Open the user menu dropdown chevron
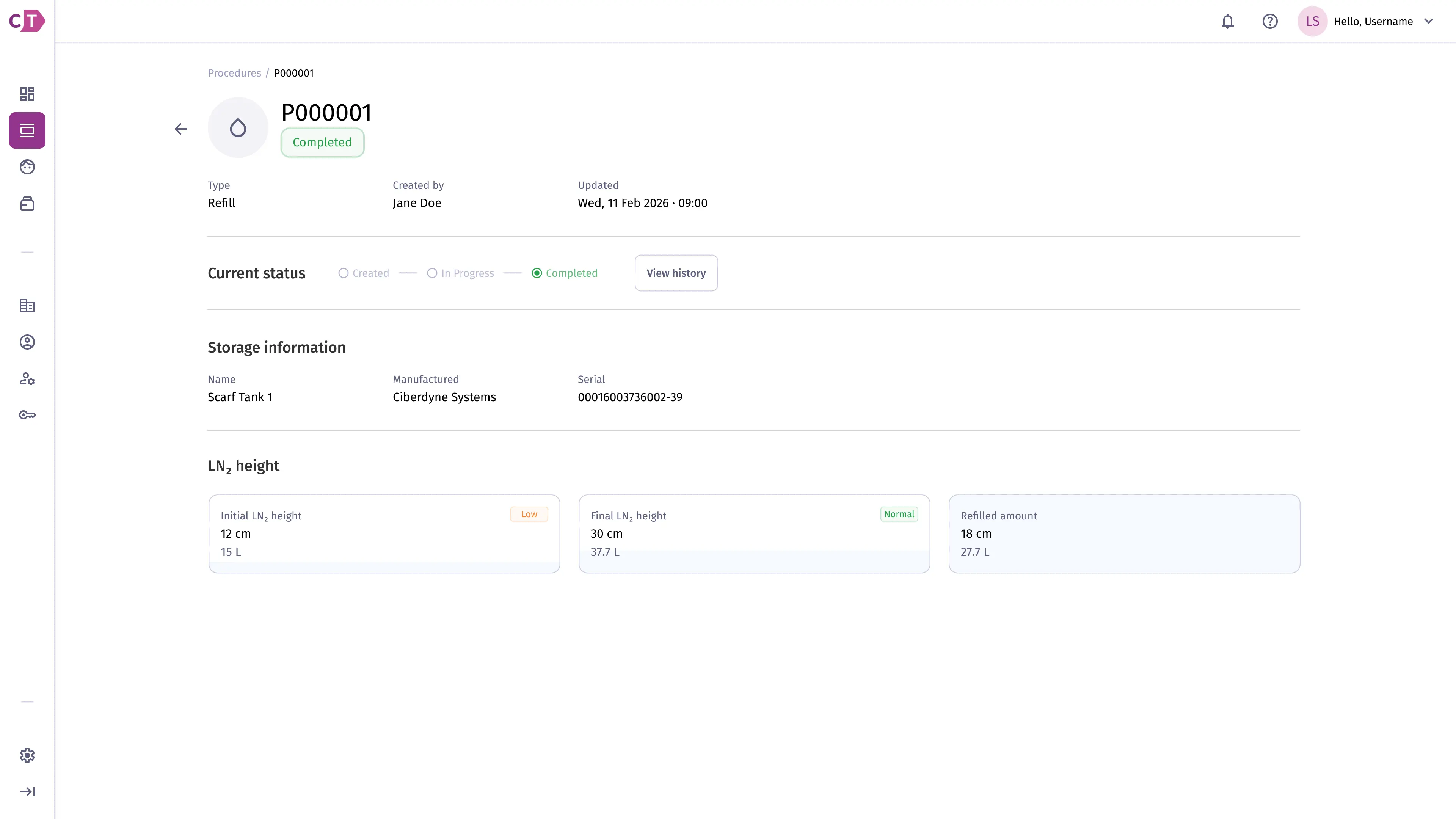 [1428, 22]
